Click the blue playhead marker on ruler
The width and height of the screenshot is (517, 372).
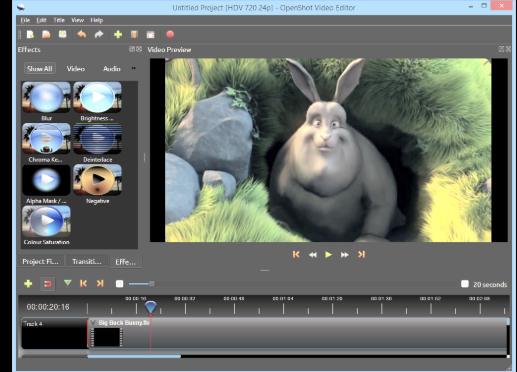point(151,307)
